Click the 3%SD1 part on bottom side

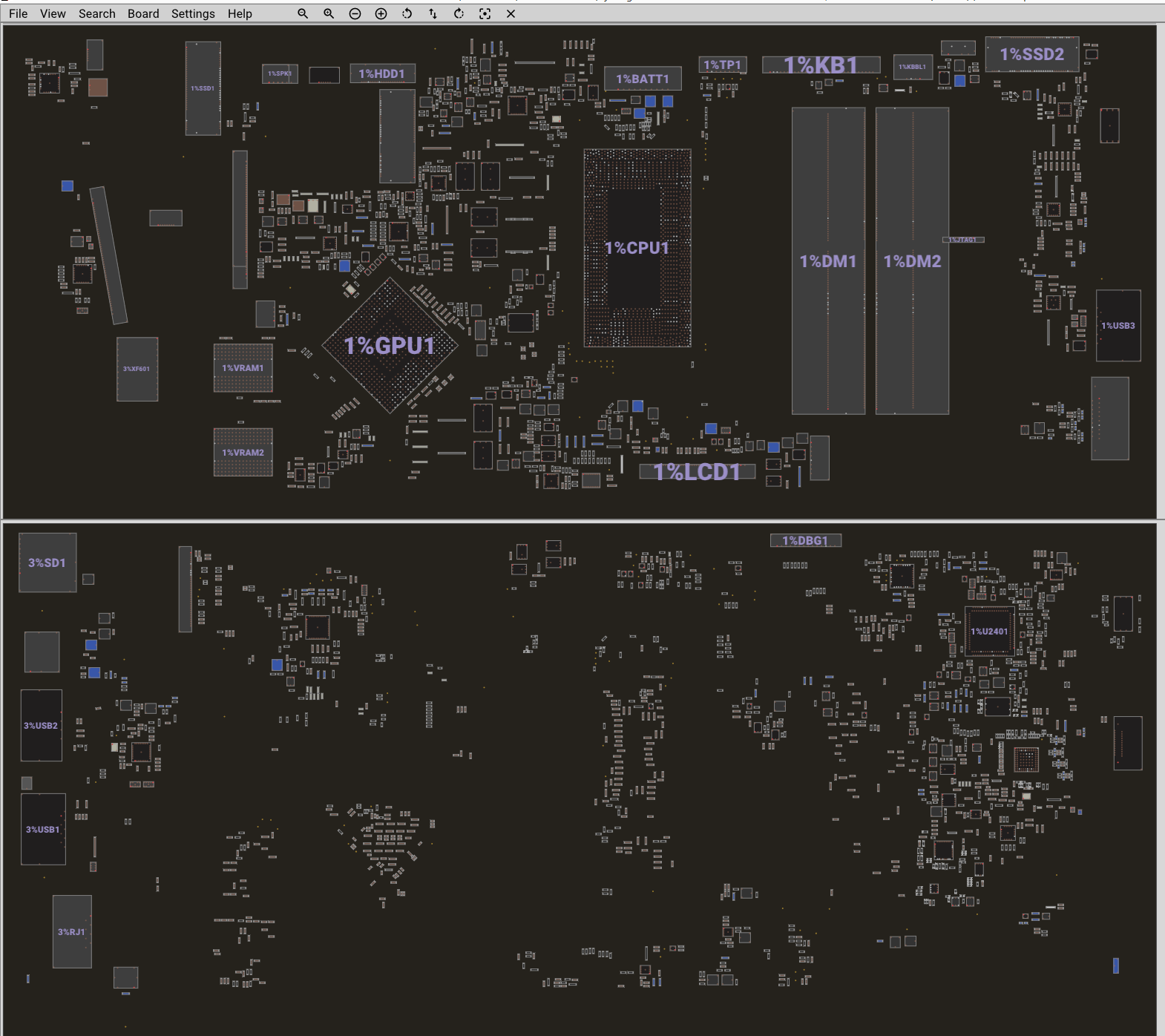pos(47,563)
